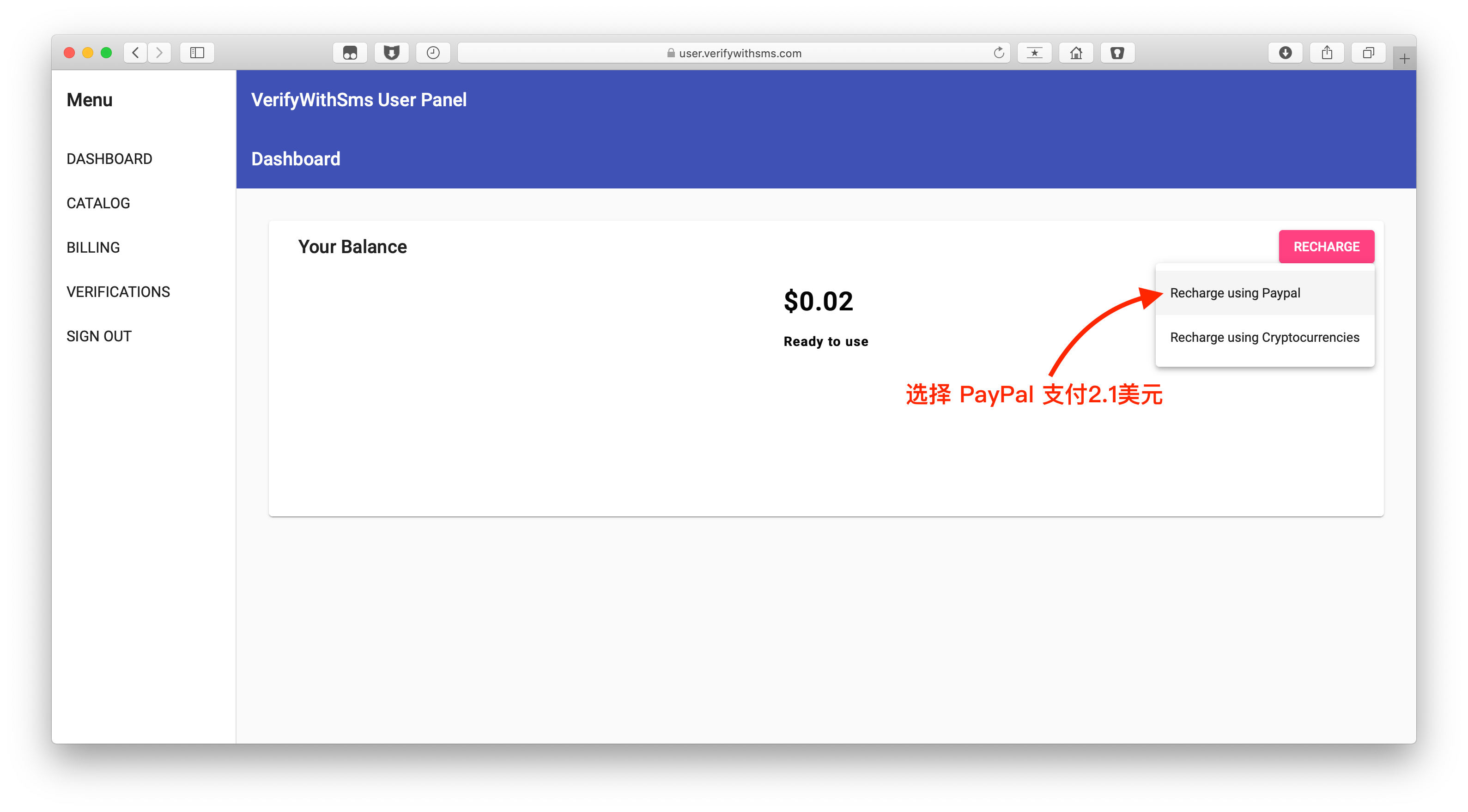
Task: Go to CATALOG in side menu
Action: pyautogui.click(x=98, y=203)
